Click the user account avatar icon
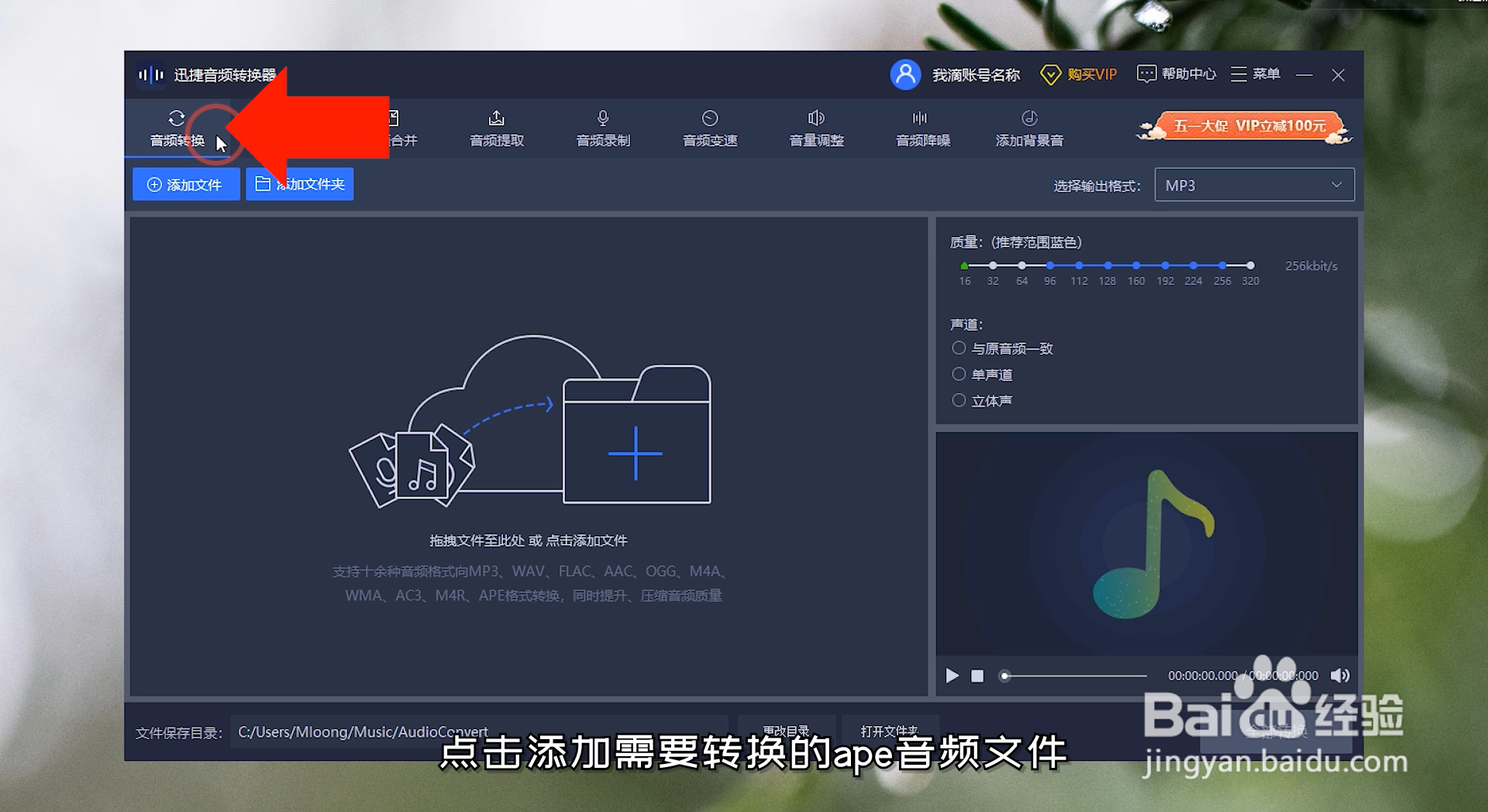 (x=905, y=74)
